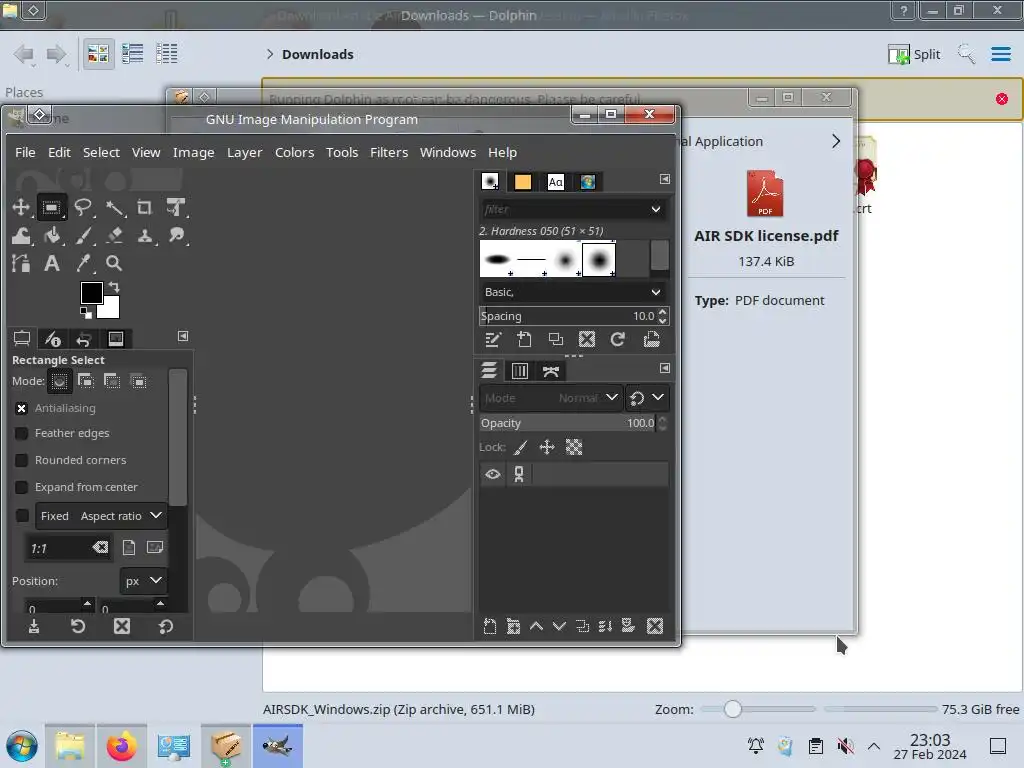Open the layer Mode Normal dropdown
The image size is (1024, 768).
[x=551, y=398]
